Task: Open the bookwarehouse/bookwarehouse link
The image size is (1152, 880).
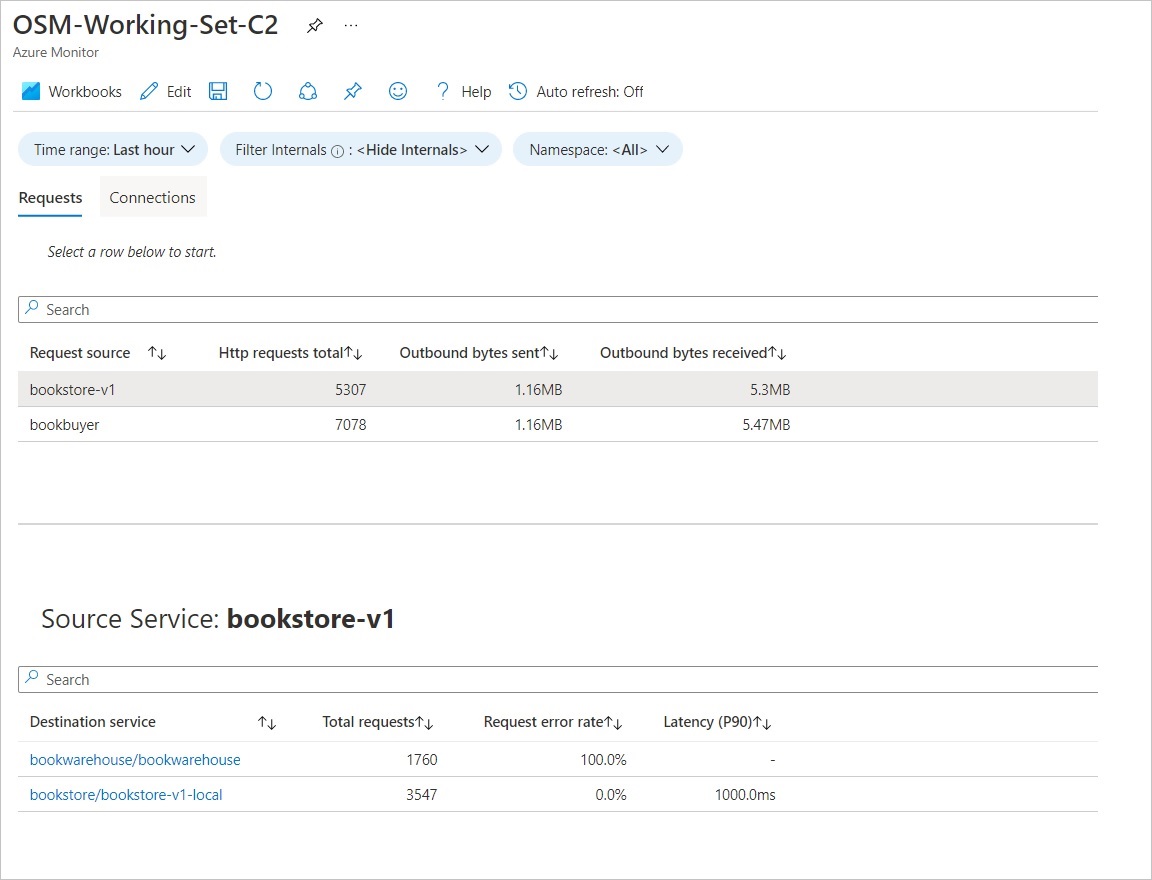Action: coord(135,760)
